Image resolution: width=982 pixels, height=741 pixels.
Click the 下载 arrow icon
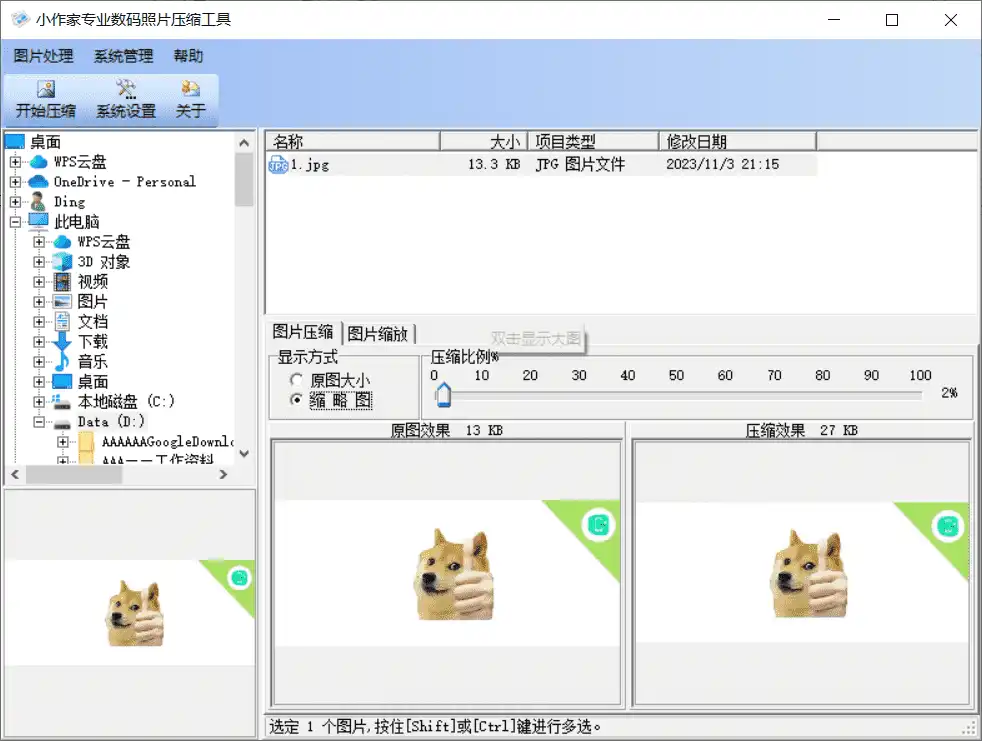(x=62, y=342)
